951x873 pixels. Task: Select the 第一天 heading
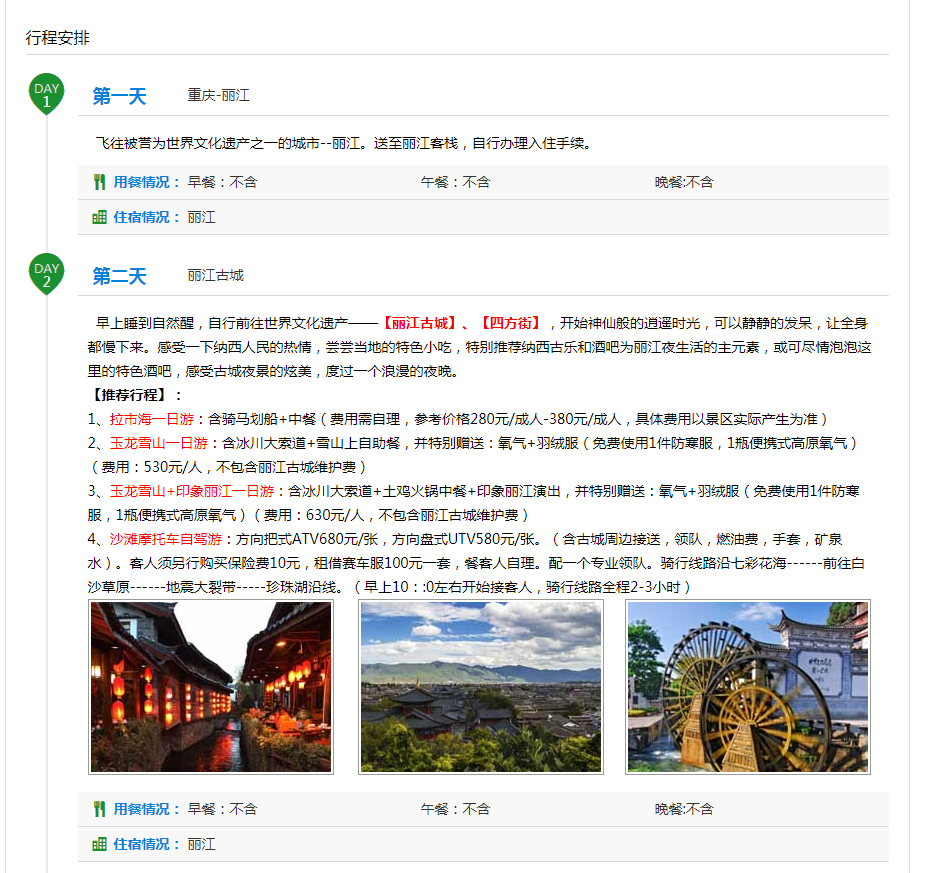point(119,97)
